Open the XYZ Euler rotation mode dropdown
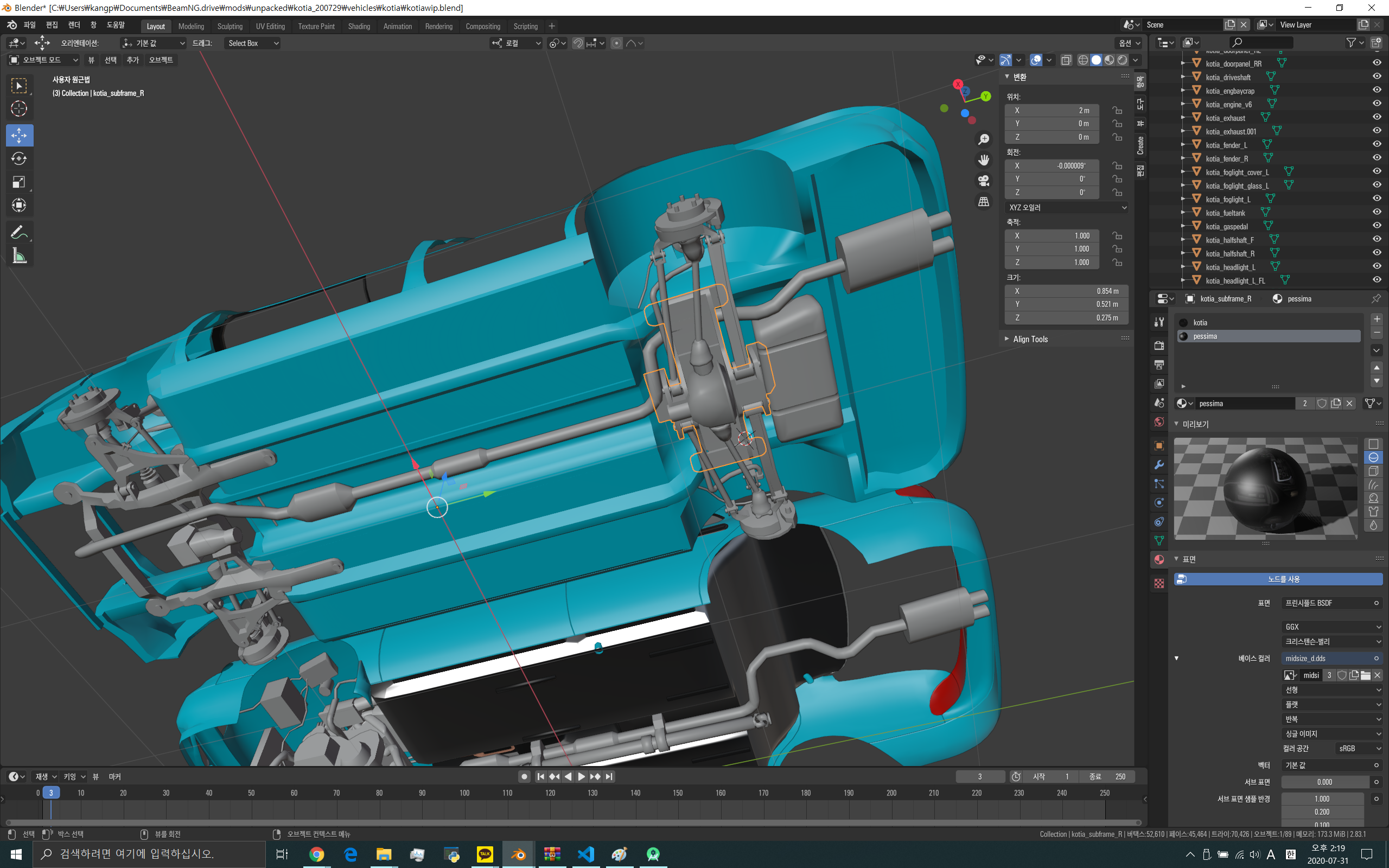Image resolution: width=1389 pixels, height=868 pixels. pos(1066,207)
